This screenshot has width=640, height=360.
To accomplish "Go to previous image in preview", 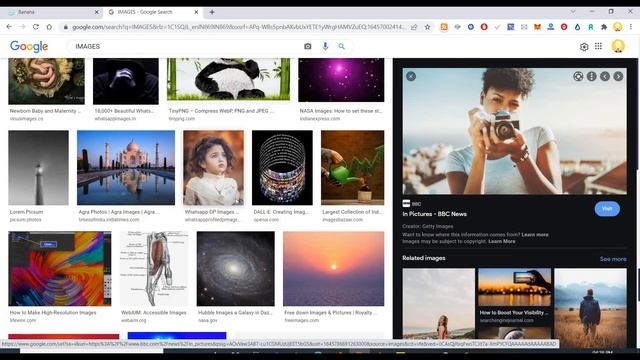I will [x=605, y=76].
